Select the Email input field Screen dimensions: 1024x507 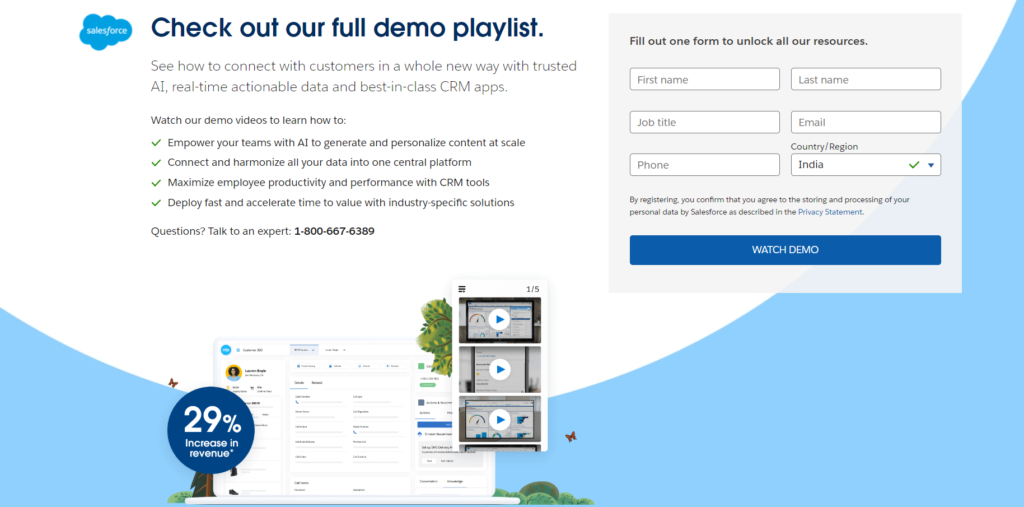point(866,122)
